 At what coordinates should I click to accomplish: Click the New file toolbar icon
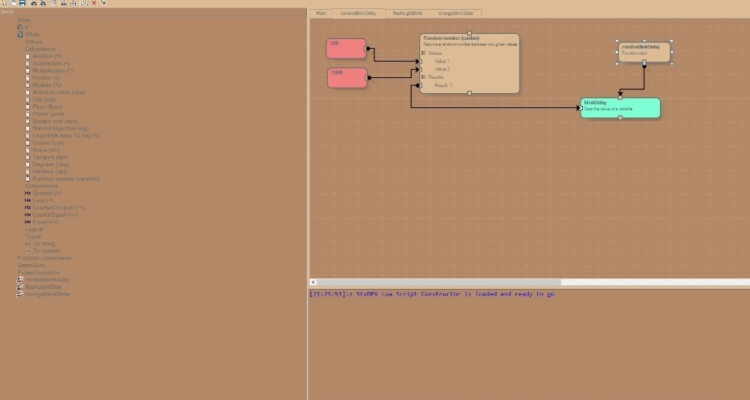4,3
